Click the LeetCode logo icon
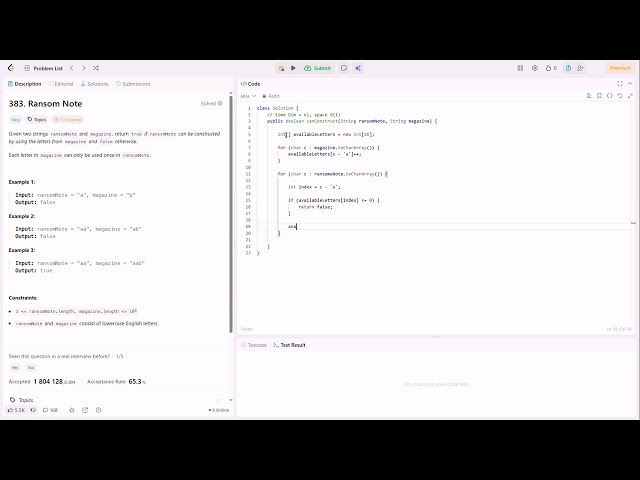 point(11,68)
